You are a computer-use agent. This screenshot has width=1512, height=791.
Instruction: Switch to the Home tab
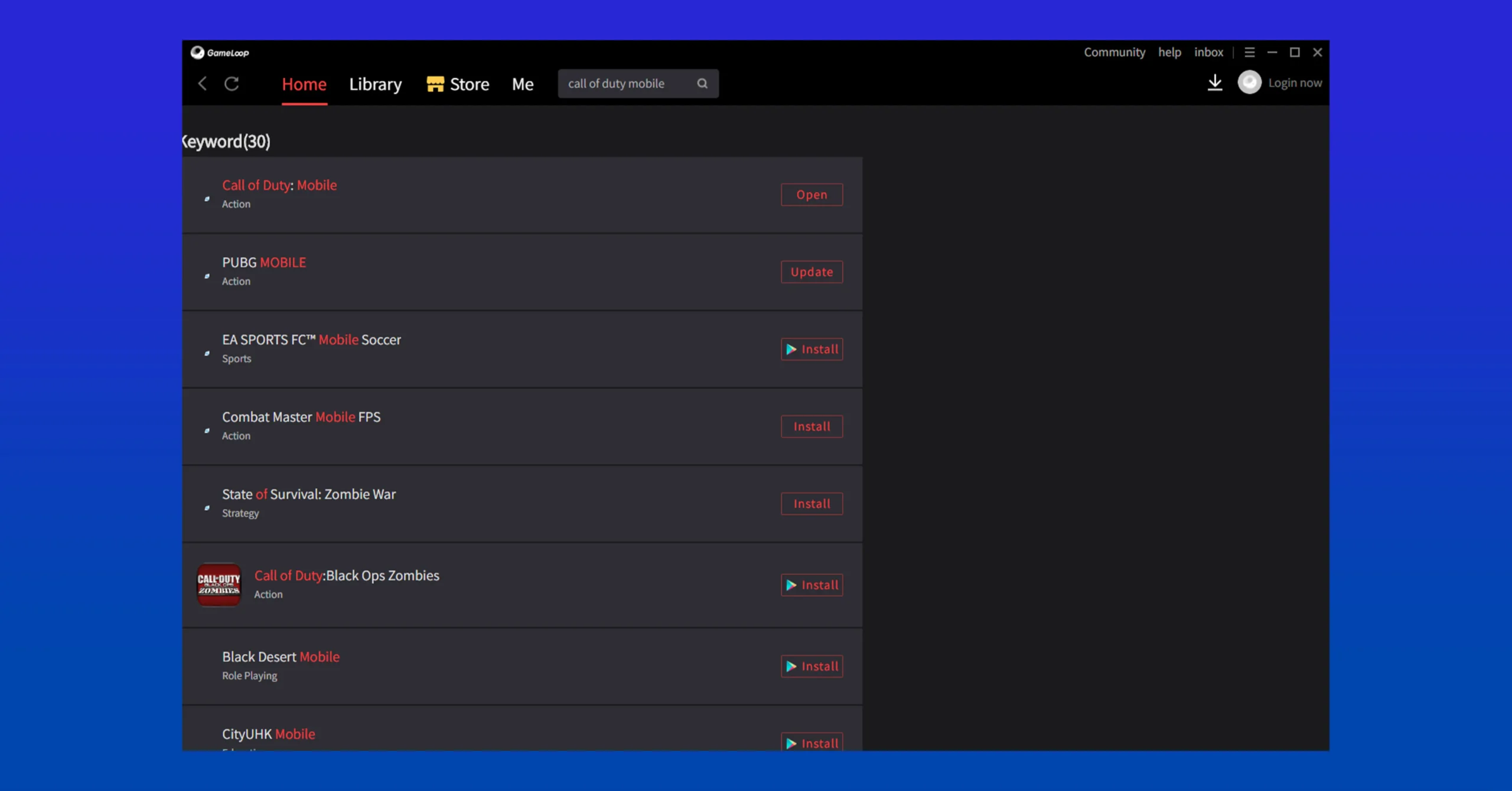coord(304,84)
